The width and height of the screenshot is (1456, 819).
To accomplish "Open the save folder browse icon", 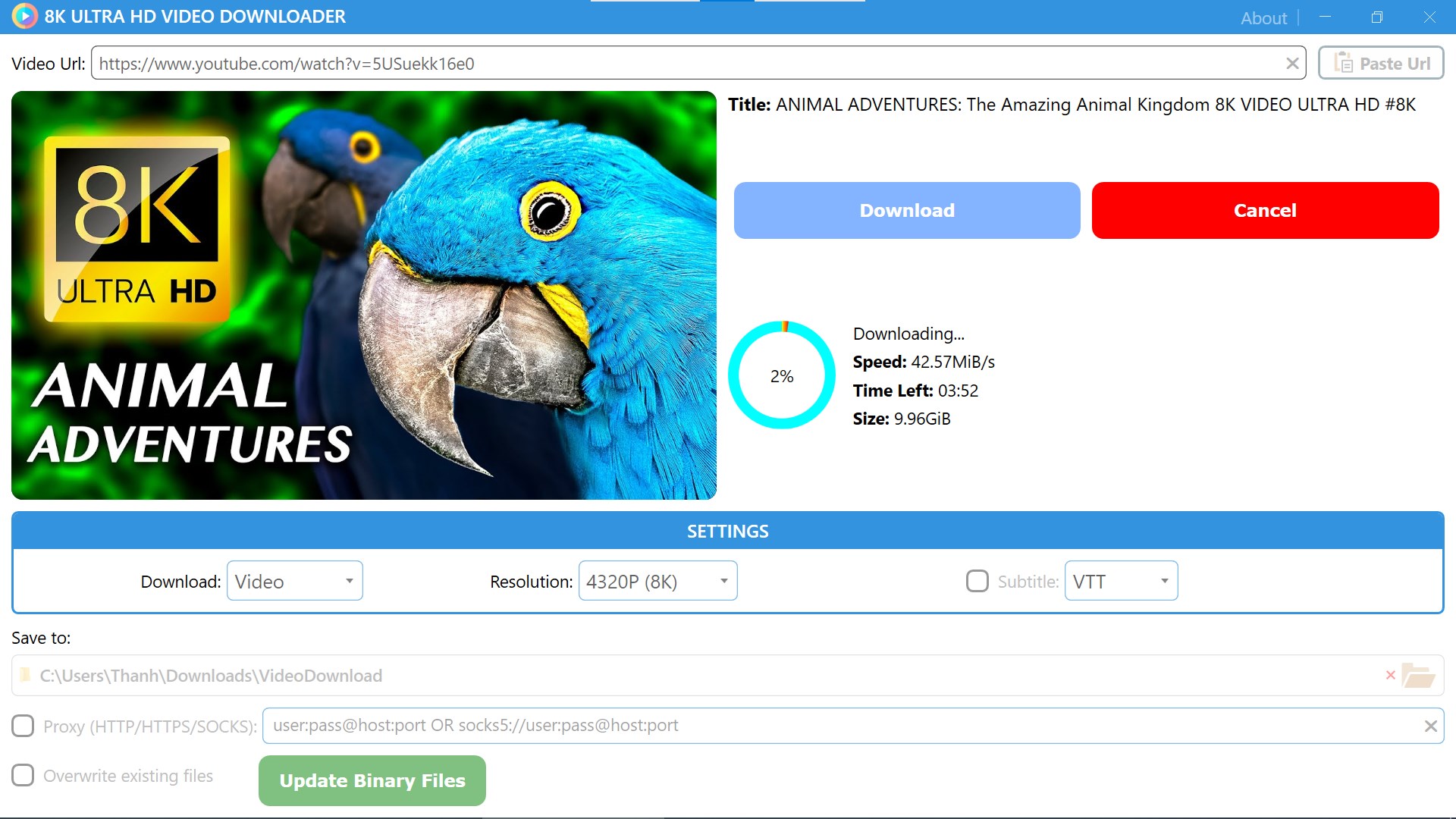I will tap(1418, 675).
